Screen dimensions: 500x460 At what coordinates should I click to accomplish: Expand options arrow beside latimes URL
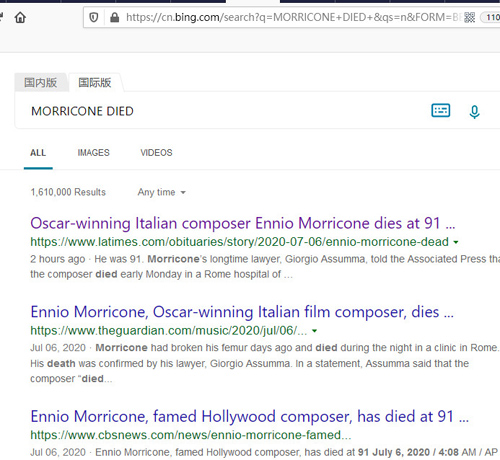(x=456, y=242)
